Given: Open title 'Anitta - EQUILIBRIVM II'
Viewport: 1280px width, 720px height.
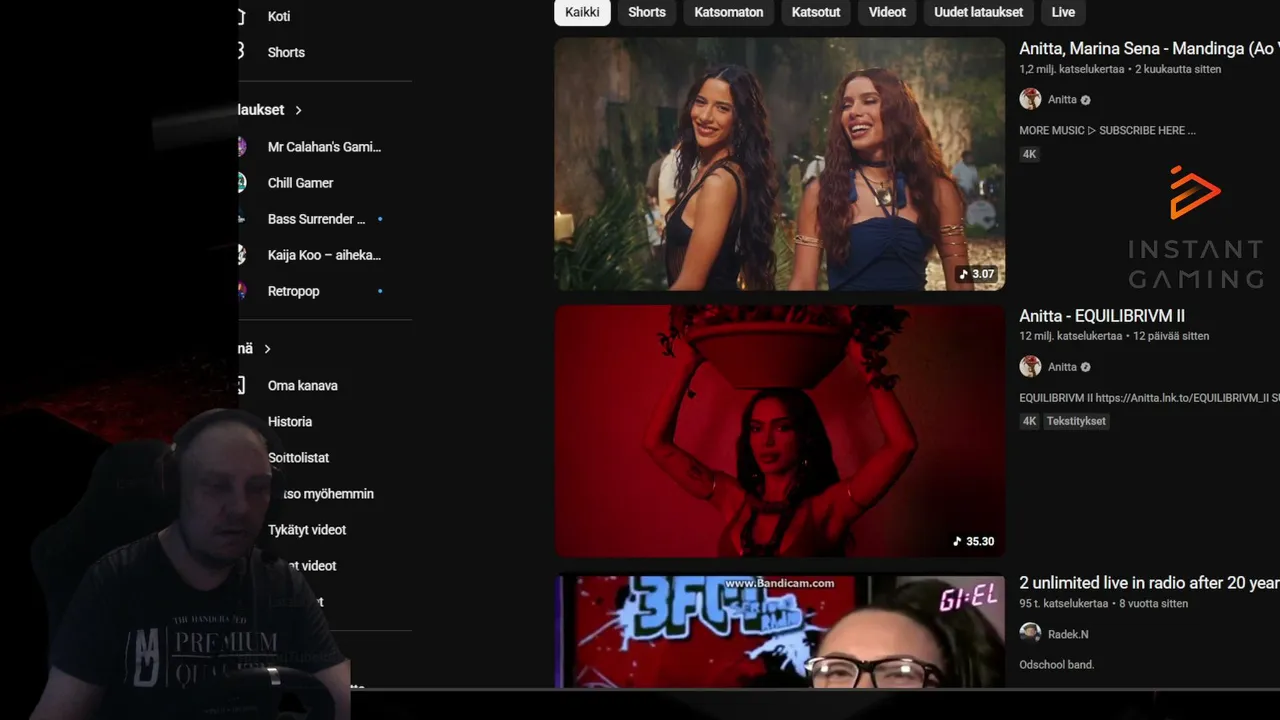Looking at the screenshot, I should pyautogui.click(x=1102, y=315).
